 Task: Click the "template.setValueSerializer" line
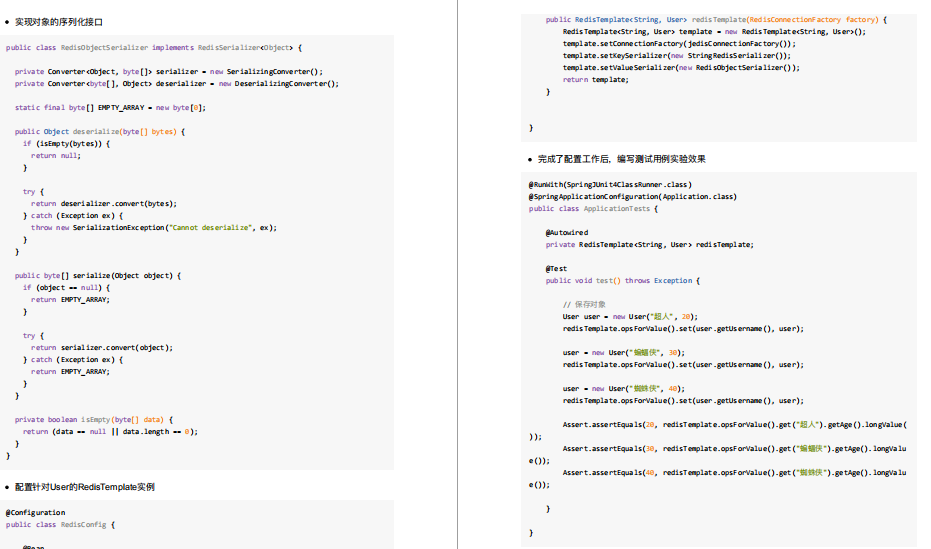(682, 68)
